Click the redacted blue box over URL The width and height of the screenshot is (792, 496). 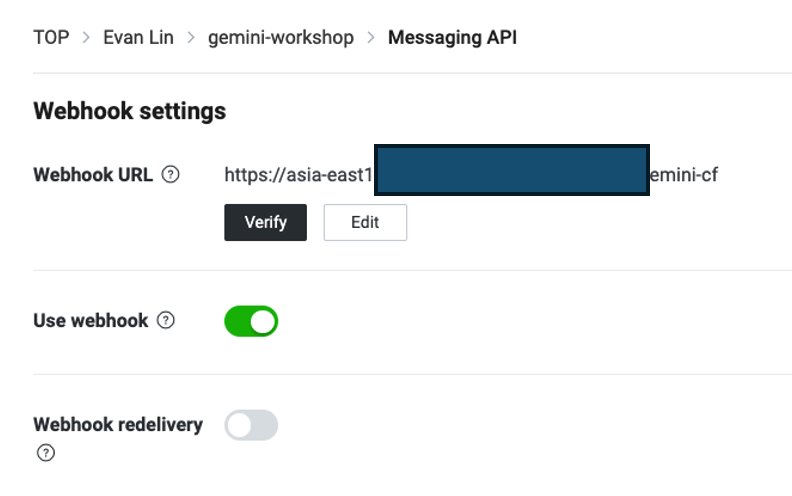[512, 170]
